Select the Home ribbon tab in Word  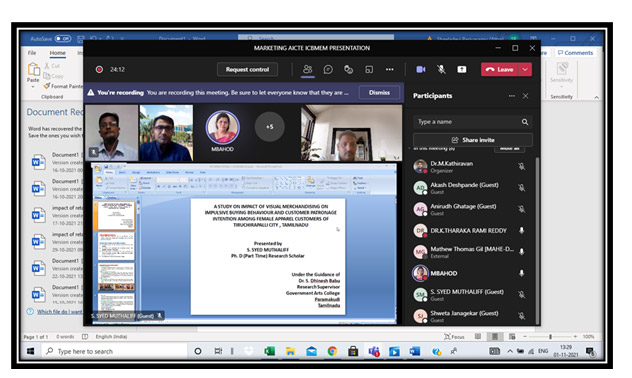pos(58,53)
